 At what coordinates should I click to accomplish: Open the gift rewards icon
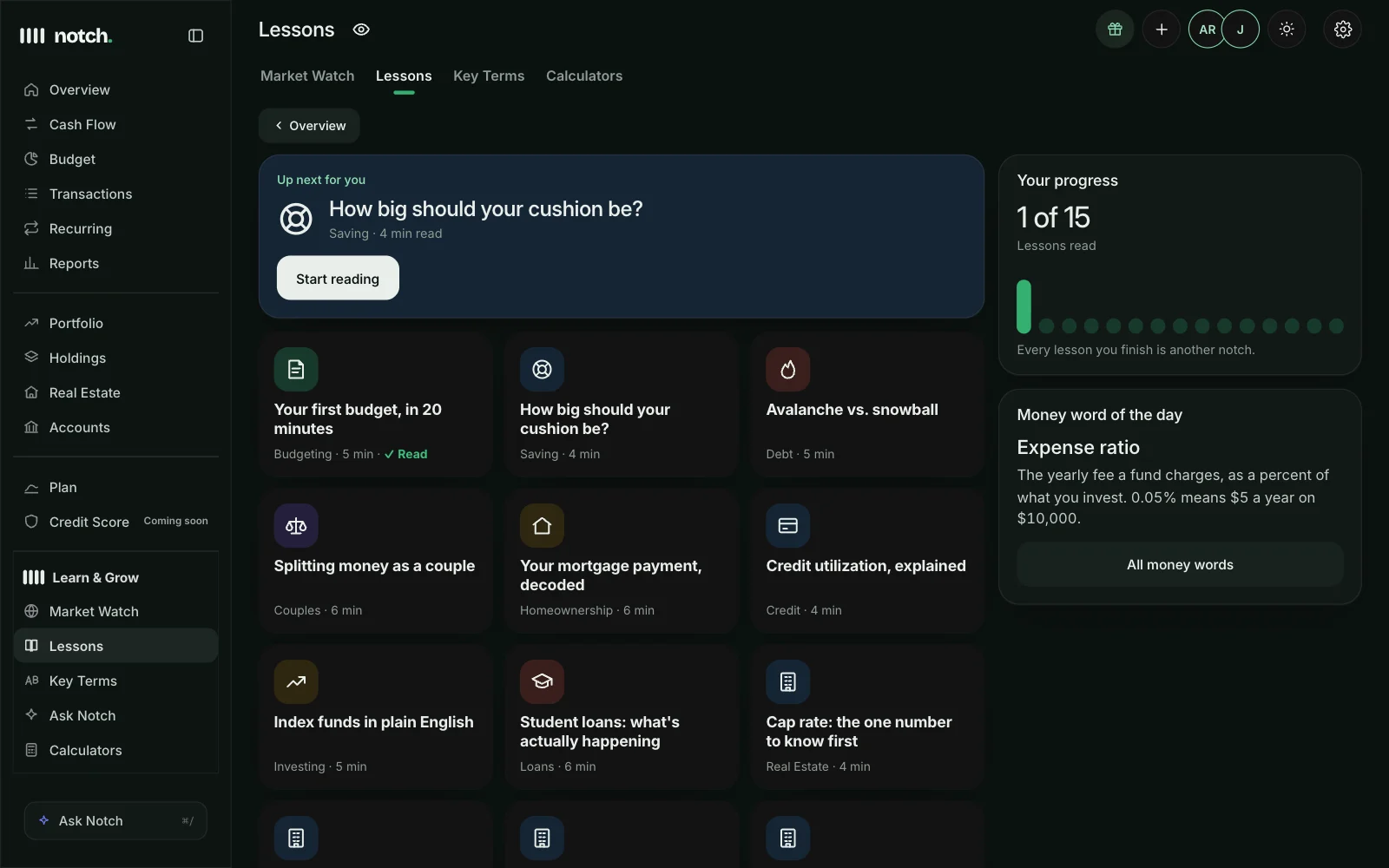pyautogui.click(x=1115, y=30)
